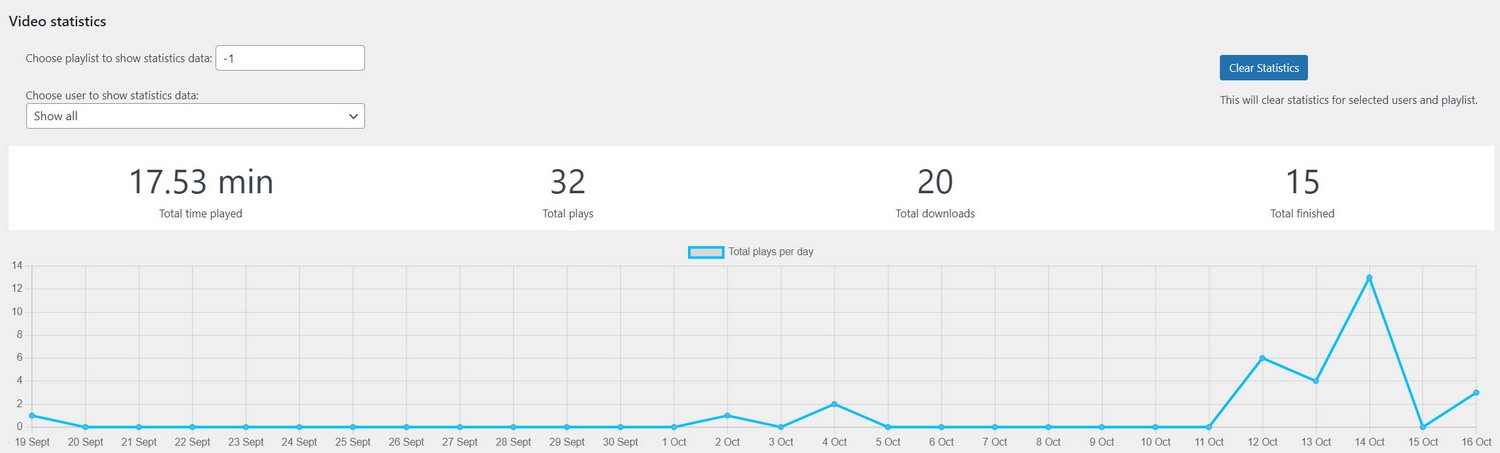Click the 'Total finished' label
The height and width of the screenshot is (453, 1500).
pyautogui.click(x=1302, y=214)
